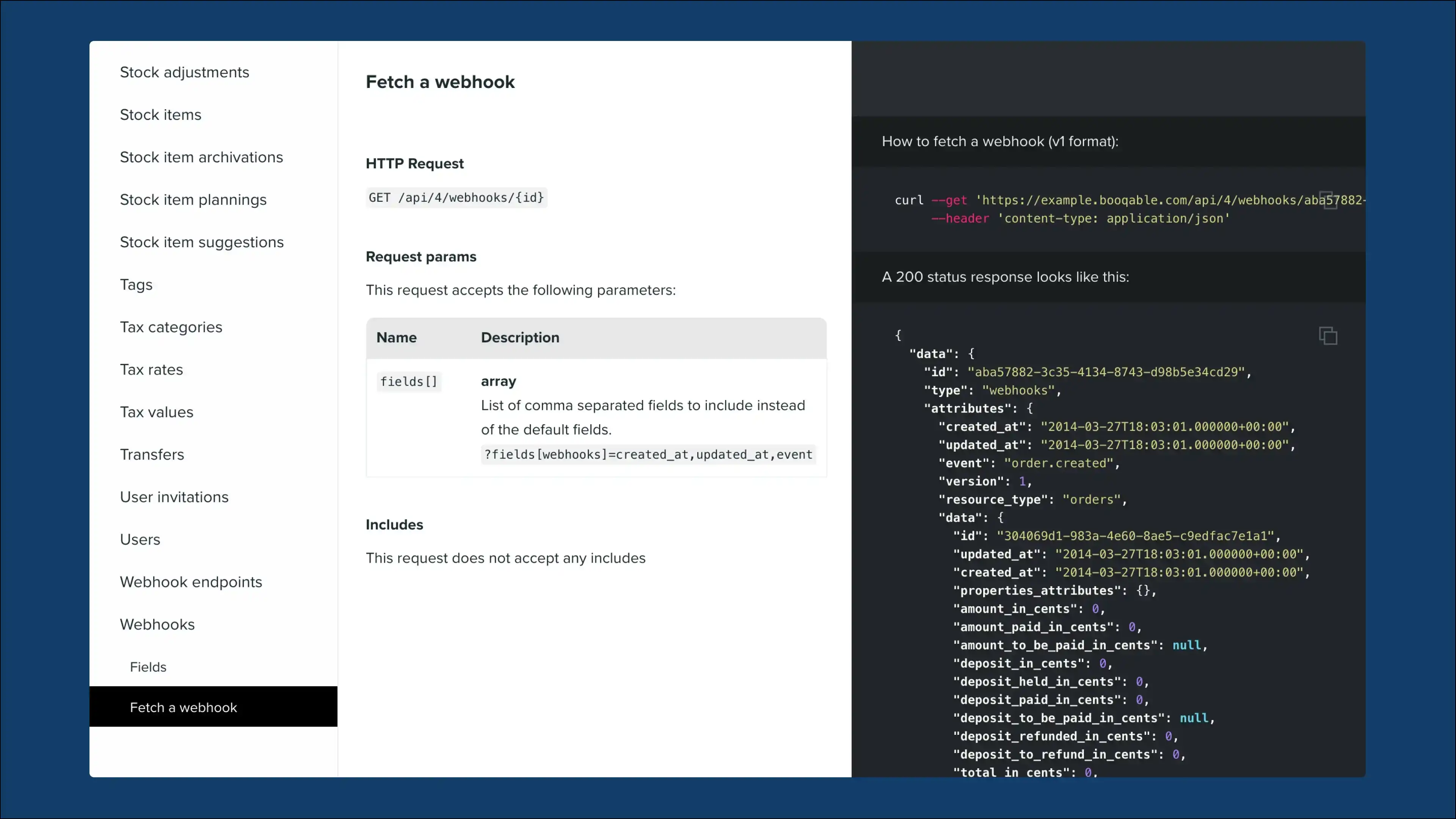Select the Fetch a webhook entry

point(183,707)
